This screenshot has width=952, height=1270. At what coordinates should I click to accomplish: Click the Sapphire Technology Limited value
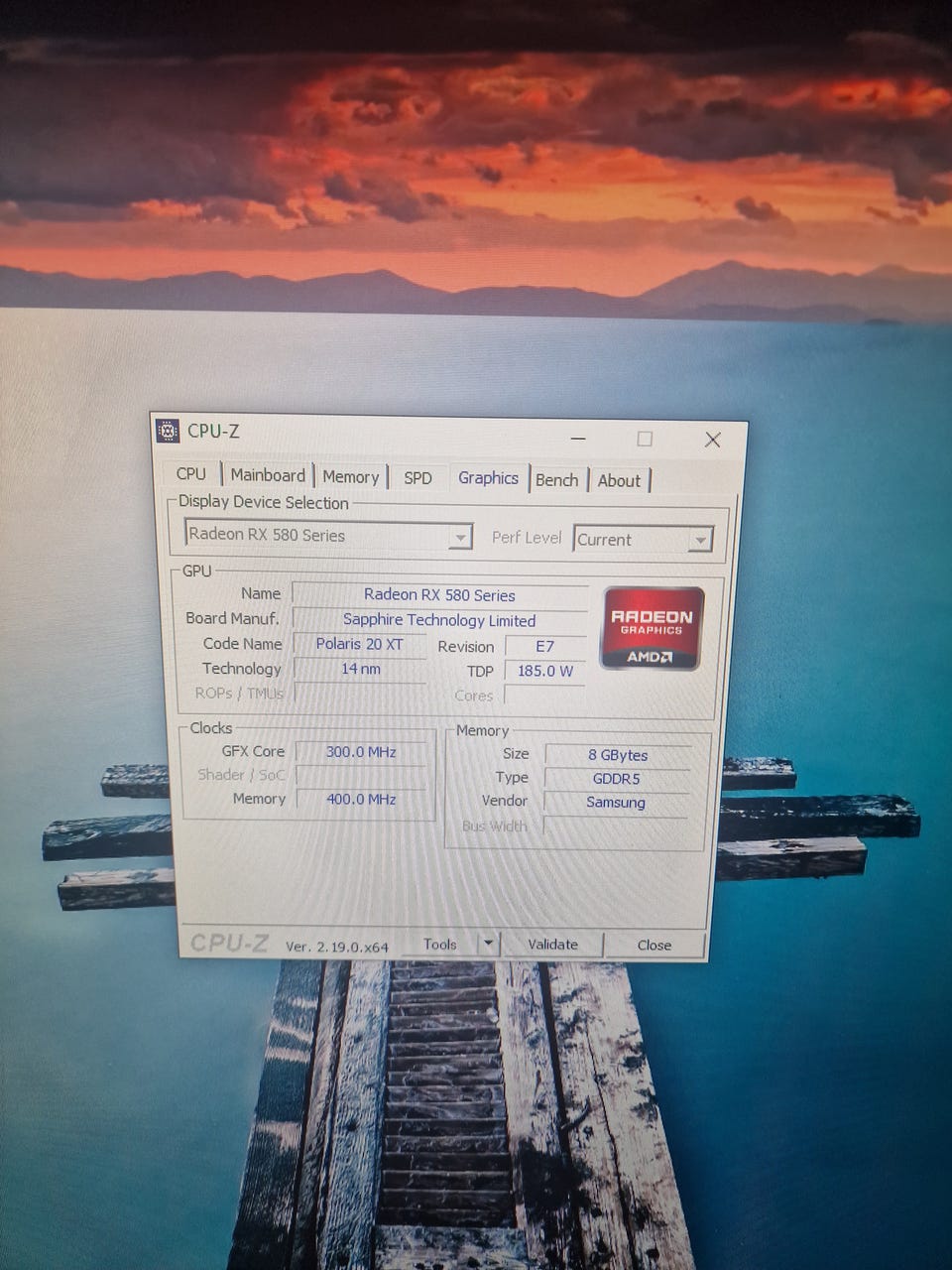pos(439,620)
